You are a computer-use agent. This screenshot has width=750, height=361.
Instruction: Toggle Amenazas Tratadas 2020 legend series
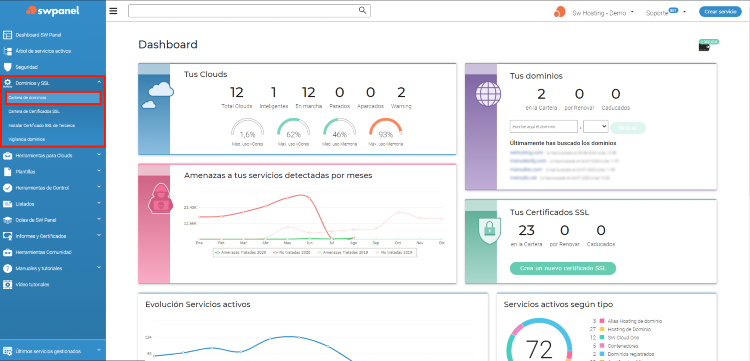tap(242, 252)
